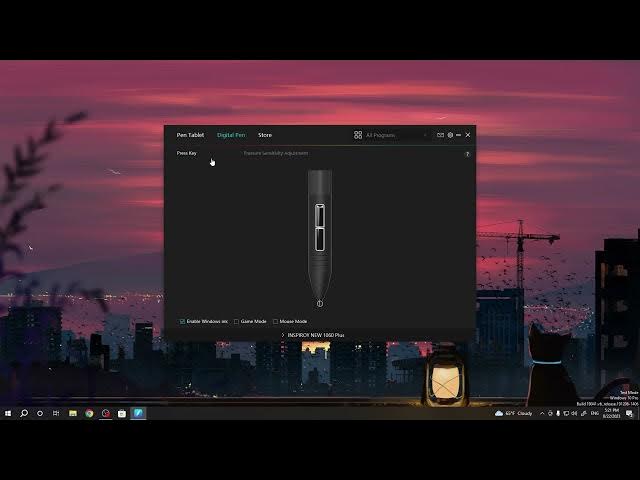Select the upper pen side button

pos(320,216)
